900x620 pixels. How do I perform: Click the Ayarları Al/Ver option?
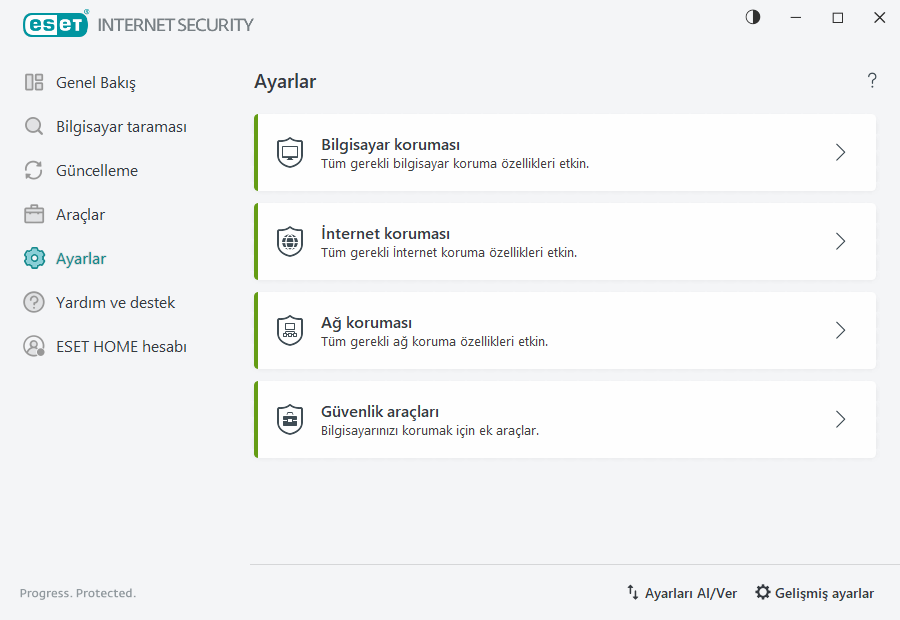pos(681,592)
